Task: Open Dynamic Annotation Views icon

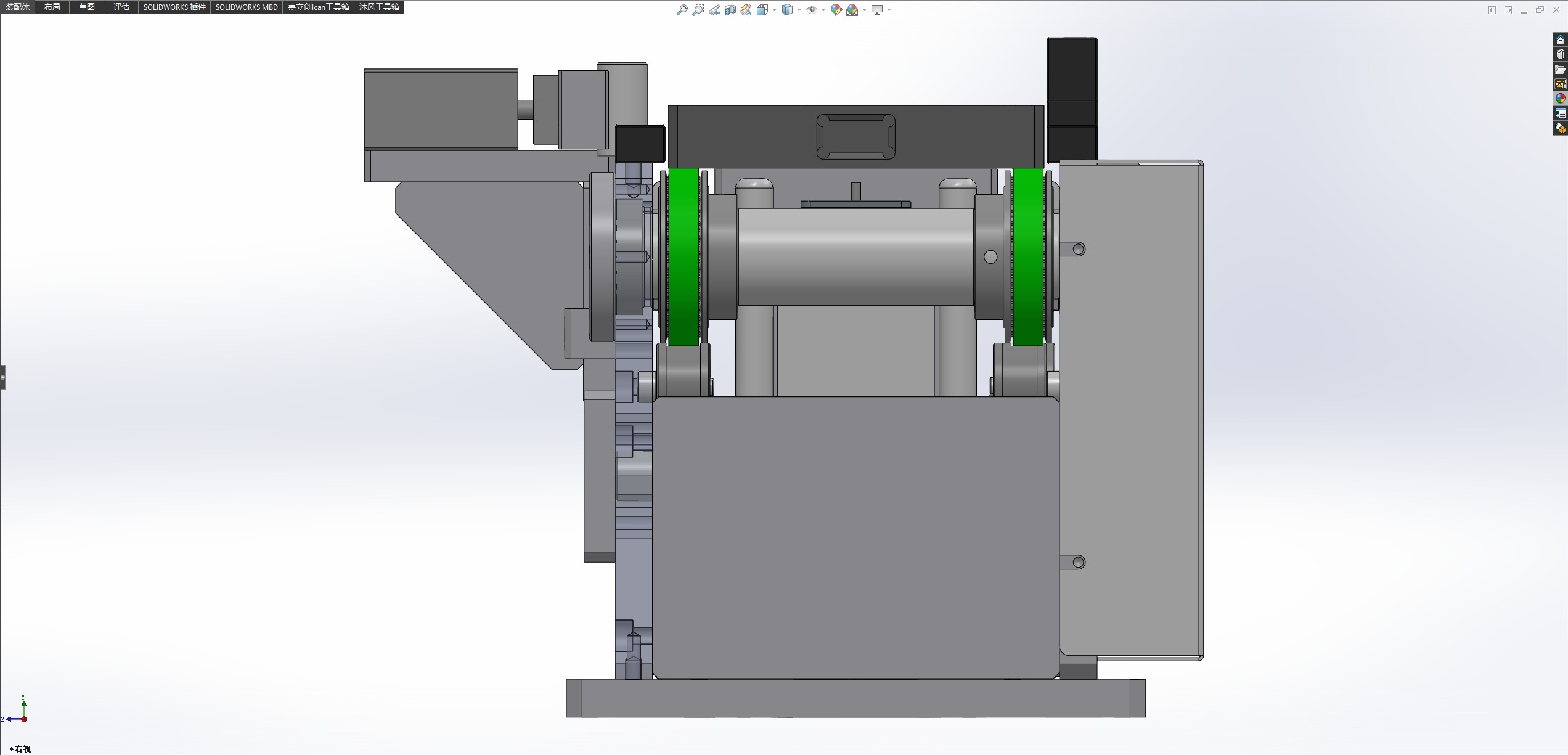Action: 746,10
